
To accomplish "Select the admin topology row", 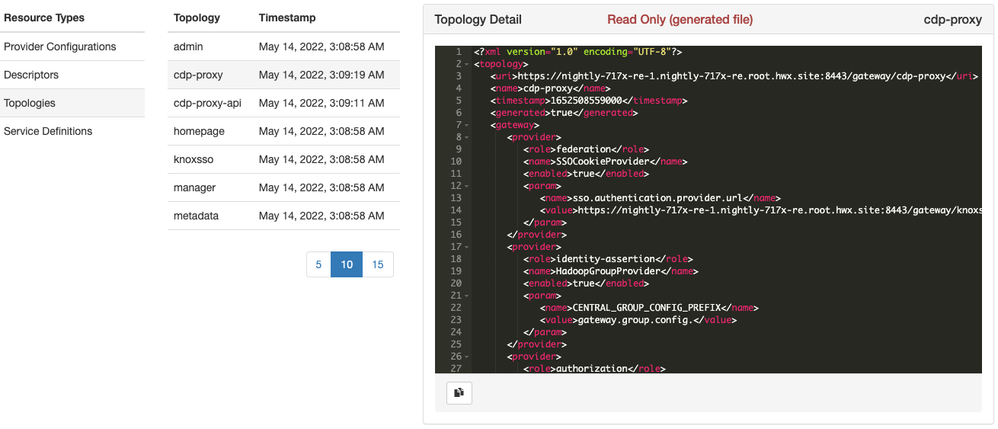I will point(188,47).
